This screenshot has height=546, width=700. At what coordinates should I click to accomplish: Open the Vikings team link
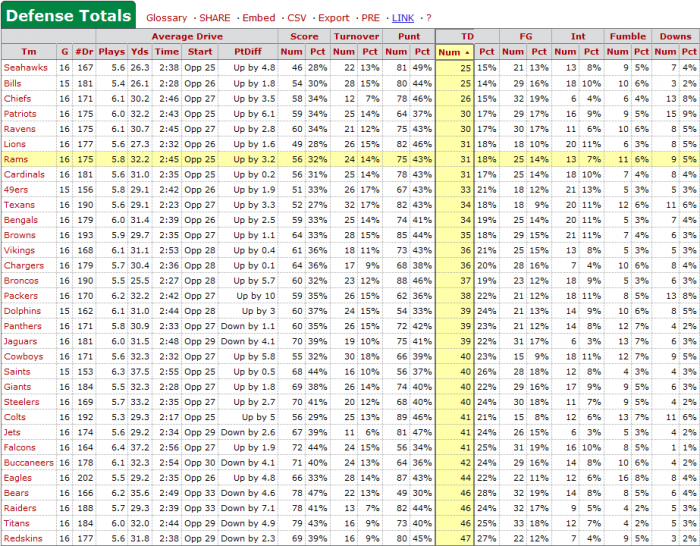pyautogui.click(x=19, y=250)
